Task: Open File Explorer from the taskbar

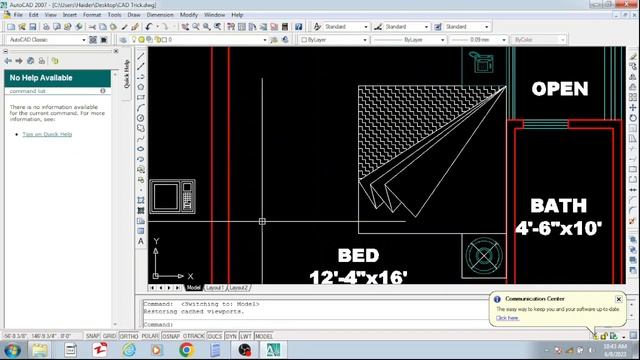Action: pos(40,350)
